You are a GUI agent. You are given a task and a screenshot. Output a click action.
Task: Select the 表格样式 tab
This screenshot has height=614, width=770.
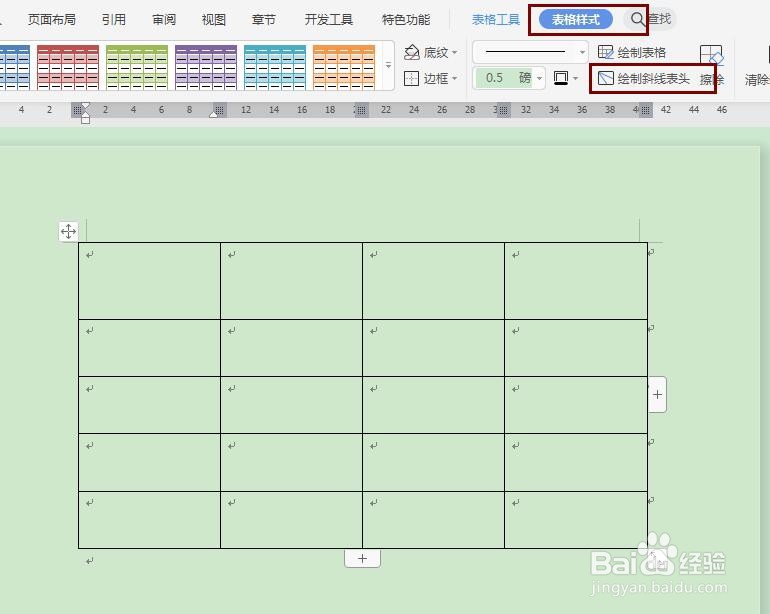coord(576,20)
